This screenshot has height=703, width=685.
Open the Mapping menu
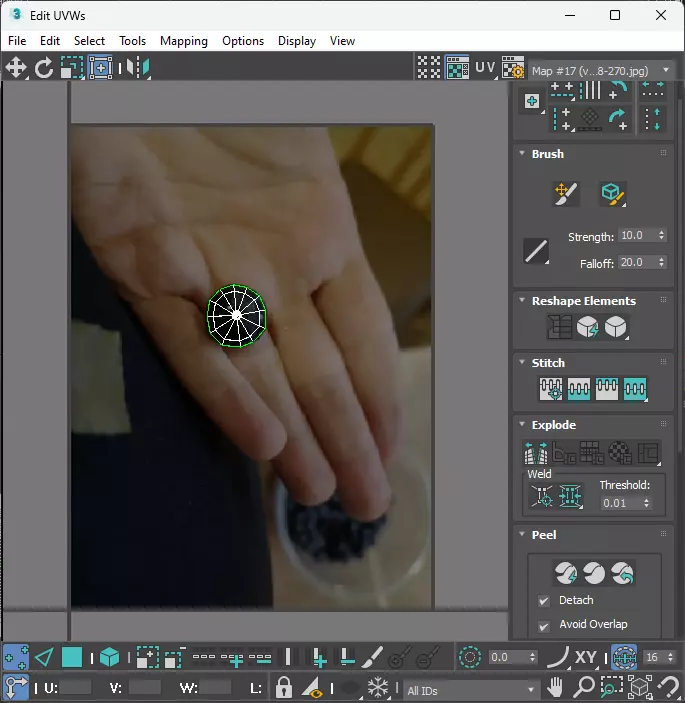tap(184, 41)
